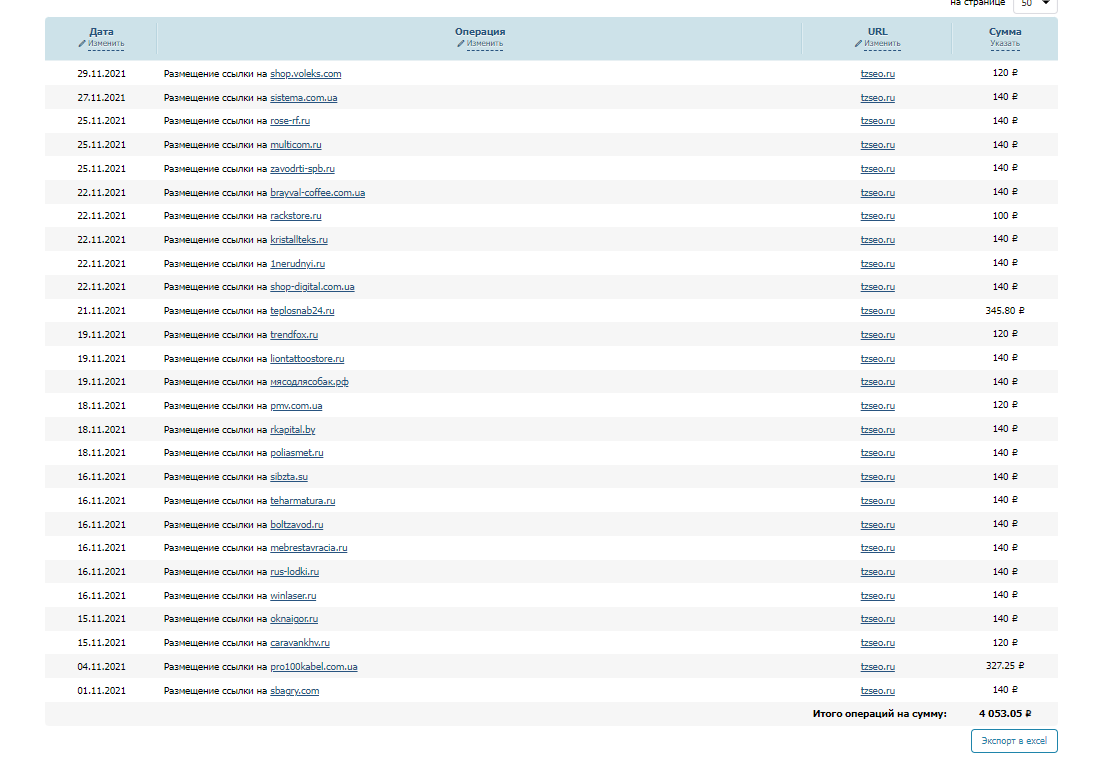Click tzseo.ru in the rackstore.ru row

pyautogui.click(x=877, y=216)
